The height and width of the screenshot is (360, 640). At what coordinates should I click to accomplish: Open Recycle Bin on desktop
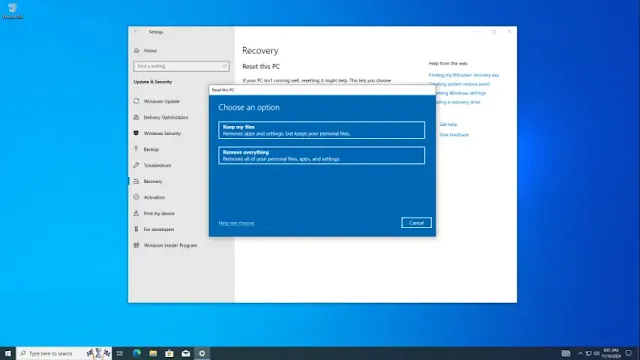pyautogui.click(x=12, y=11)
